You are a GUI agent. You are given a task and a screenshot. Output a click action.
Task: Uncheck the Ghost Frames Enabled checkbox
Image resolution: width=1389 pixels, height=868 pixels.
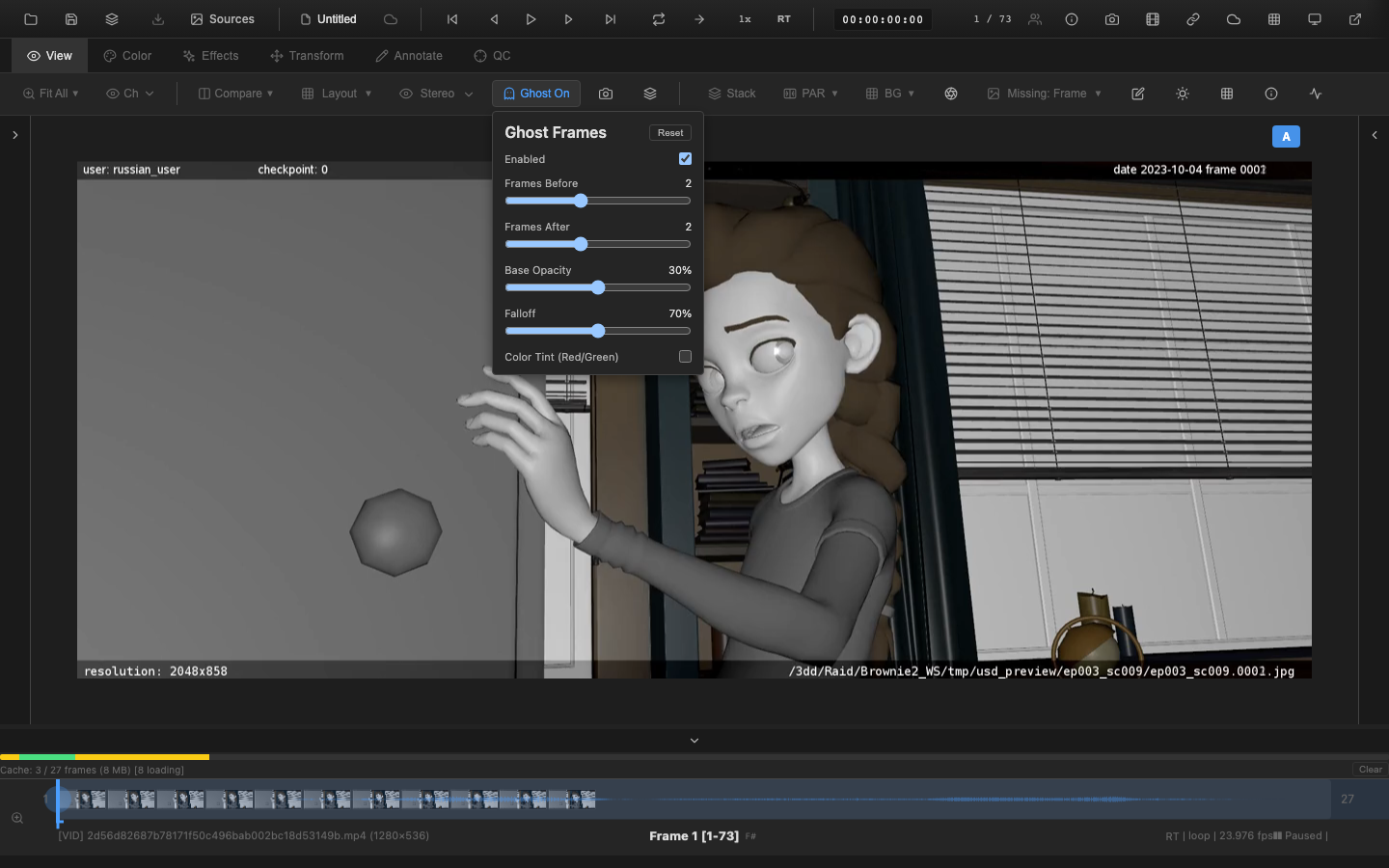pyautogui.click(x=685, y=158)
